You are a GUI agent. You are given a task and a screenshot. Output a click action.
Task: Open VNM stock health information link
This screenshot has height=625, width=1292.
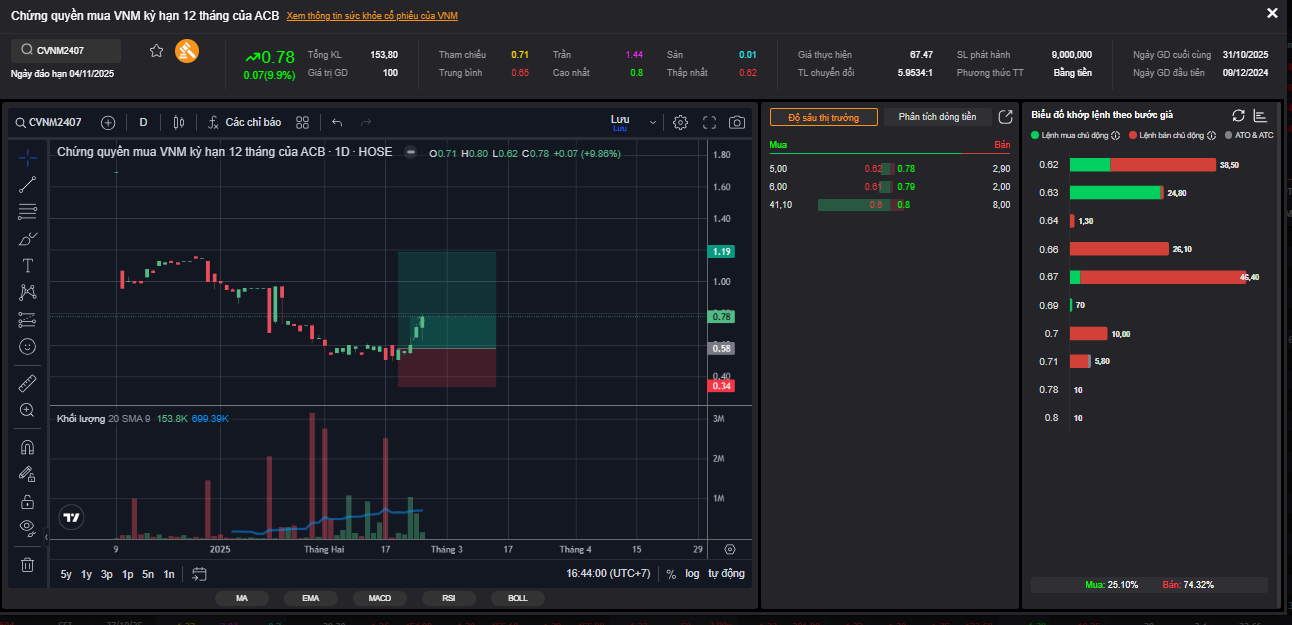372,16
